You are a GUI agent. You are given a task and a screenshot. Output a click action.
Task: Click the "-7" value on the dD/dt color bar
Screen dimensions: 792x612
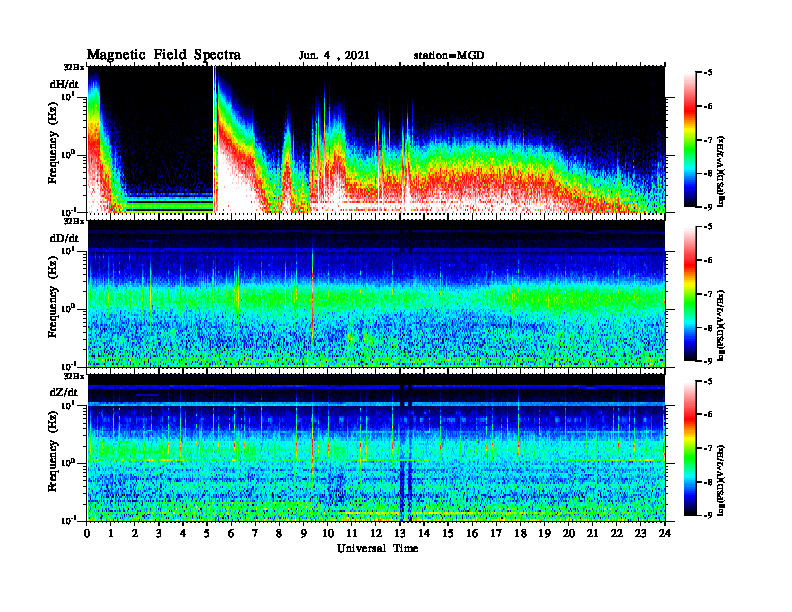(x=708, y=294)
